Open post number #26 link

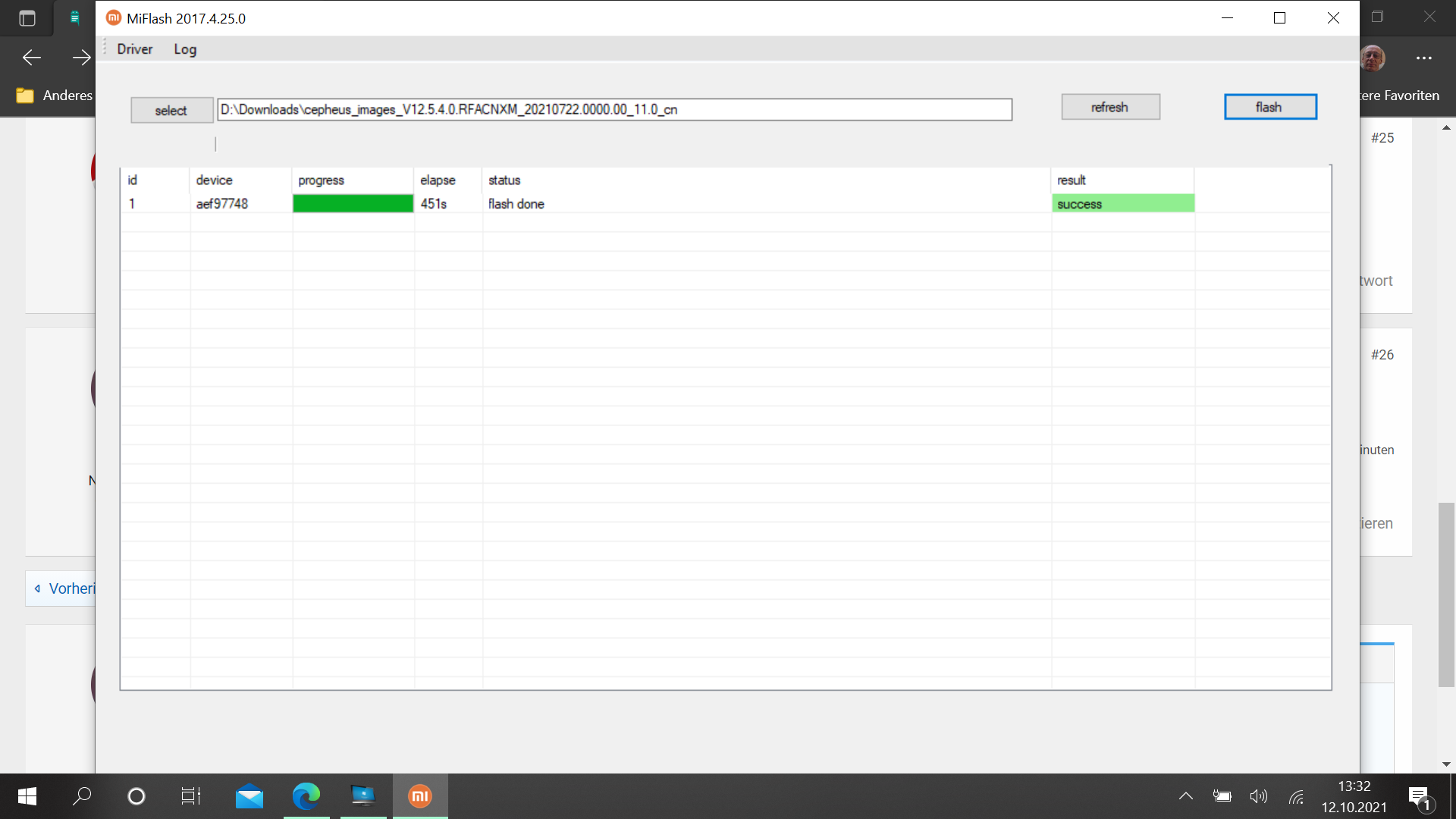(1382, 355)
